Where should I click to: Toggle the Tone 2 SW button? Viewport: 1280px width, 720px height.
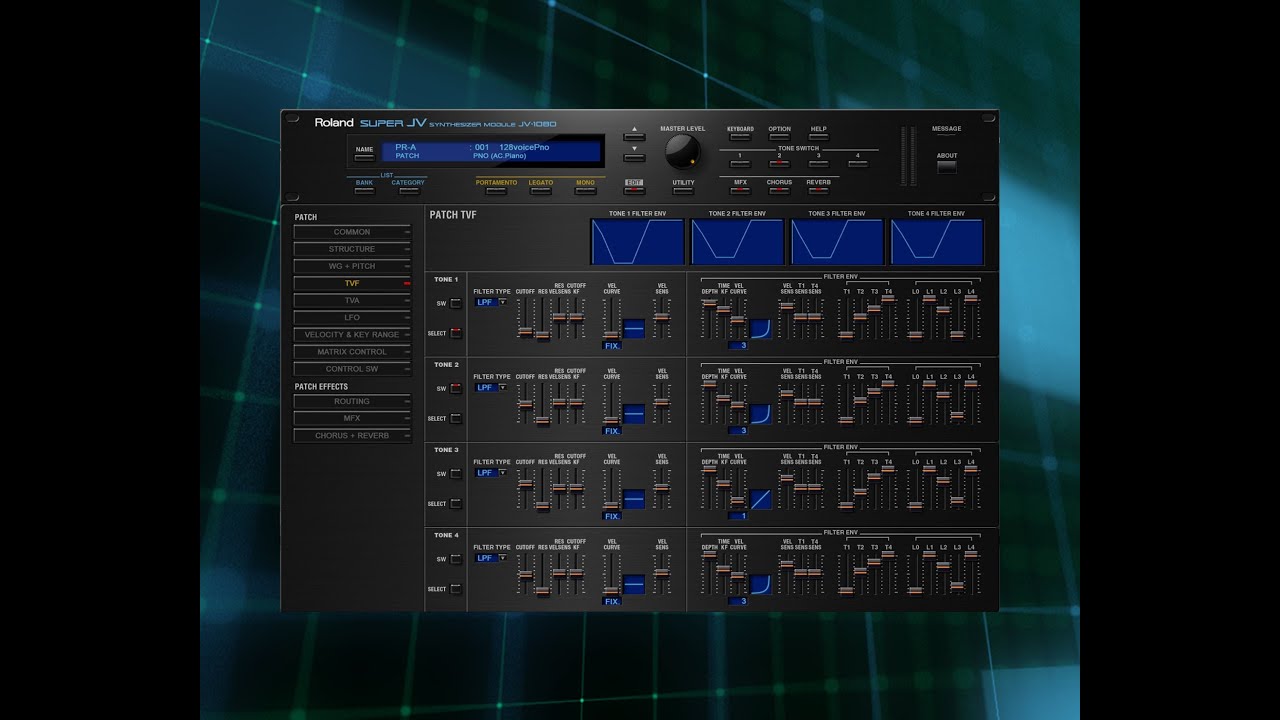456,388
